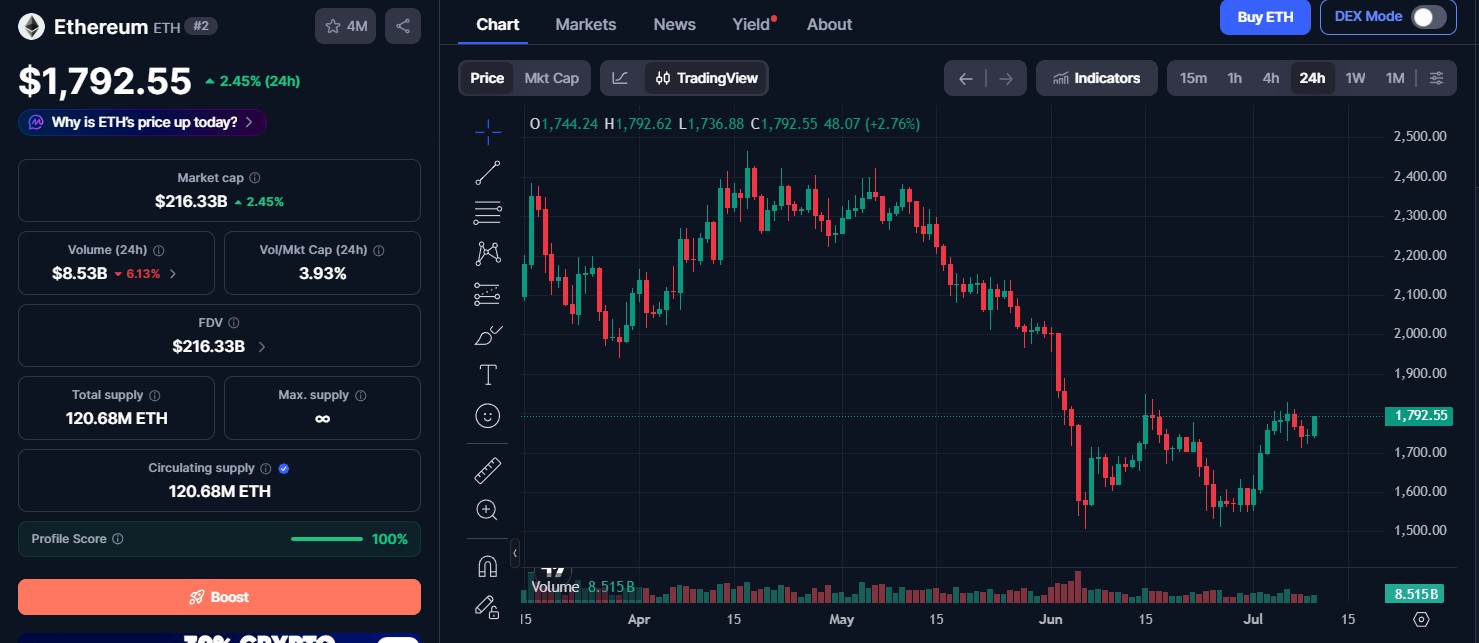Set chart interval to 24h
The height and width of the screenshot is (643, 1479).
(1312, 78)
